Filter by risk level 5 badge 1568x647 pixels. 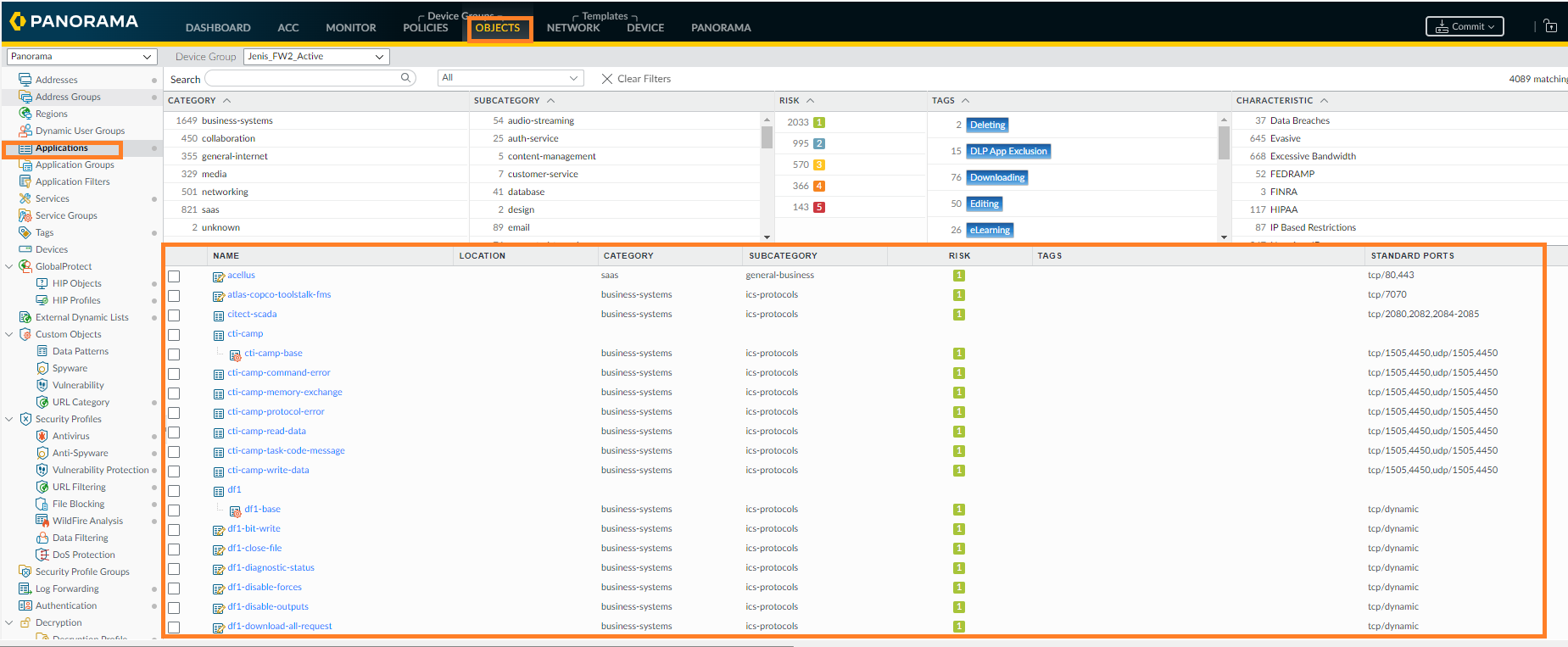[x=819, y=207]
